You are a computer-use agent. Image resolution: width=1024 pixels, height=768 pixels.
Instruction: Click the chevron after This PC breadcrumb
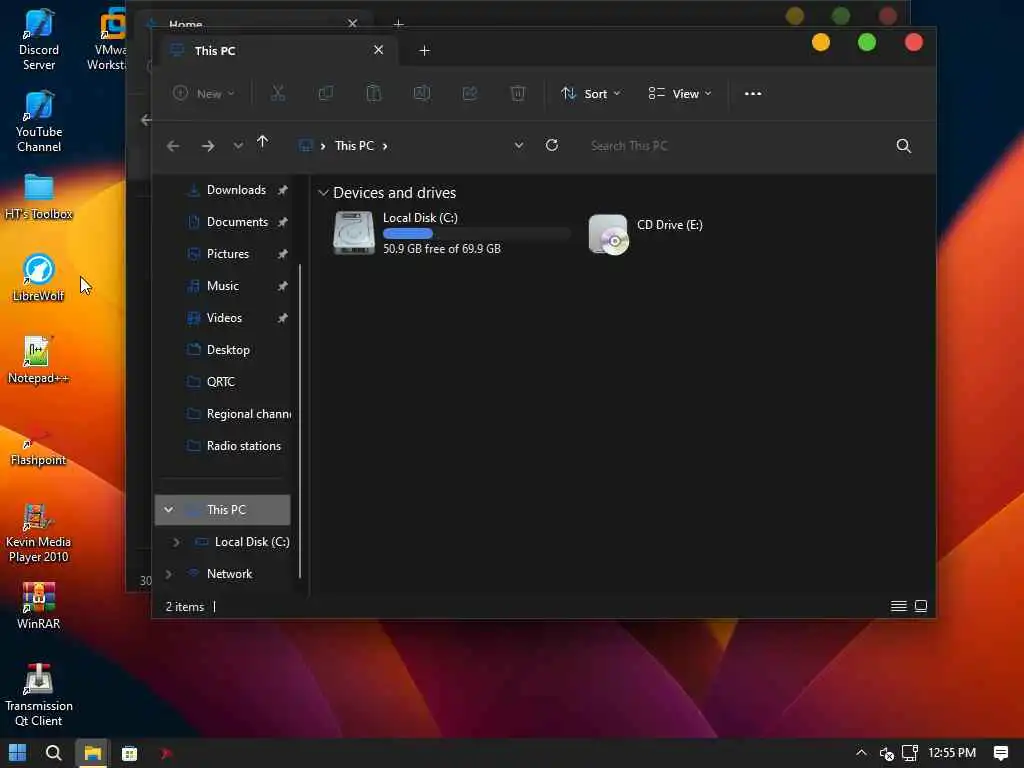pos(385,146)
